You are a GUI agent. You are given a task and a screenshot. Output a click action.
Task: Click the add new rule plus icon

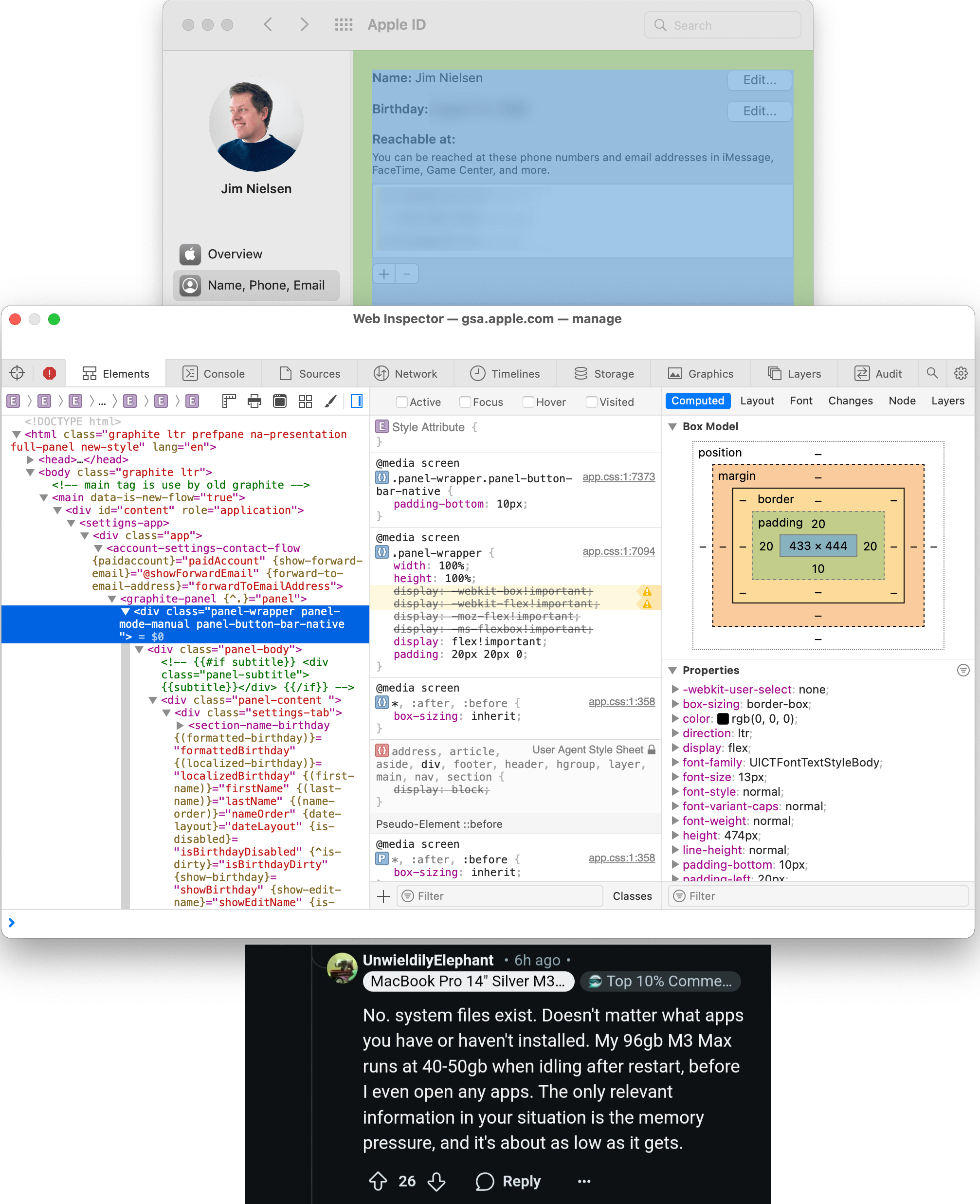click(383, 896)
